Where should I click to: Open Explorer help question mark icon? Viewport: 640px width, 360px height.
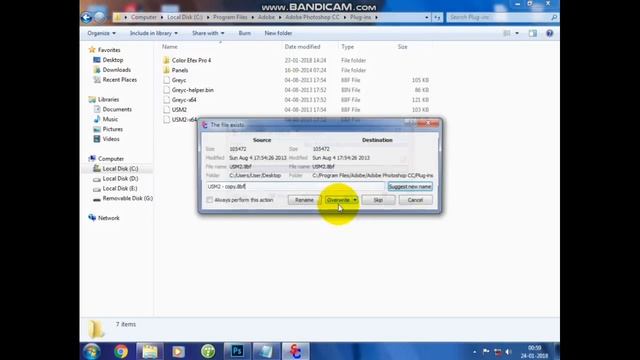point(549,33)
